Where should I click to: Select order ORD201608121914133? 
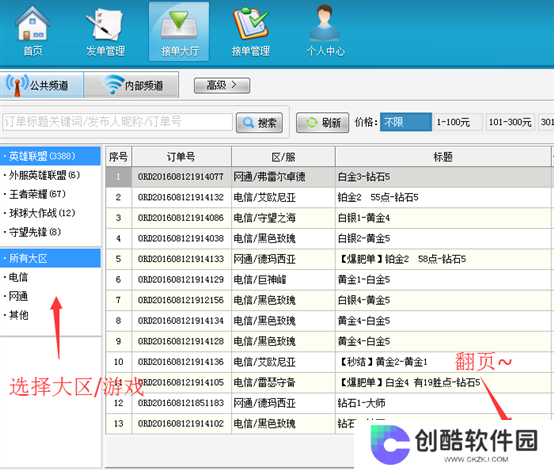click(x=181, y=259)
